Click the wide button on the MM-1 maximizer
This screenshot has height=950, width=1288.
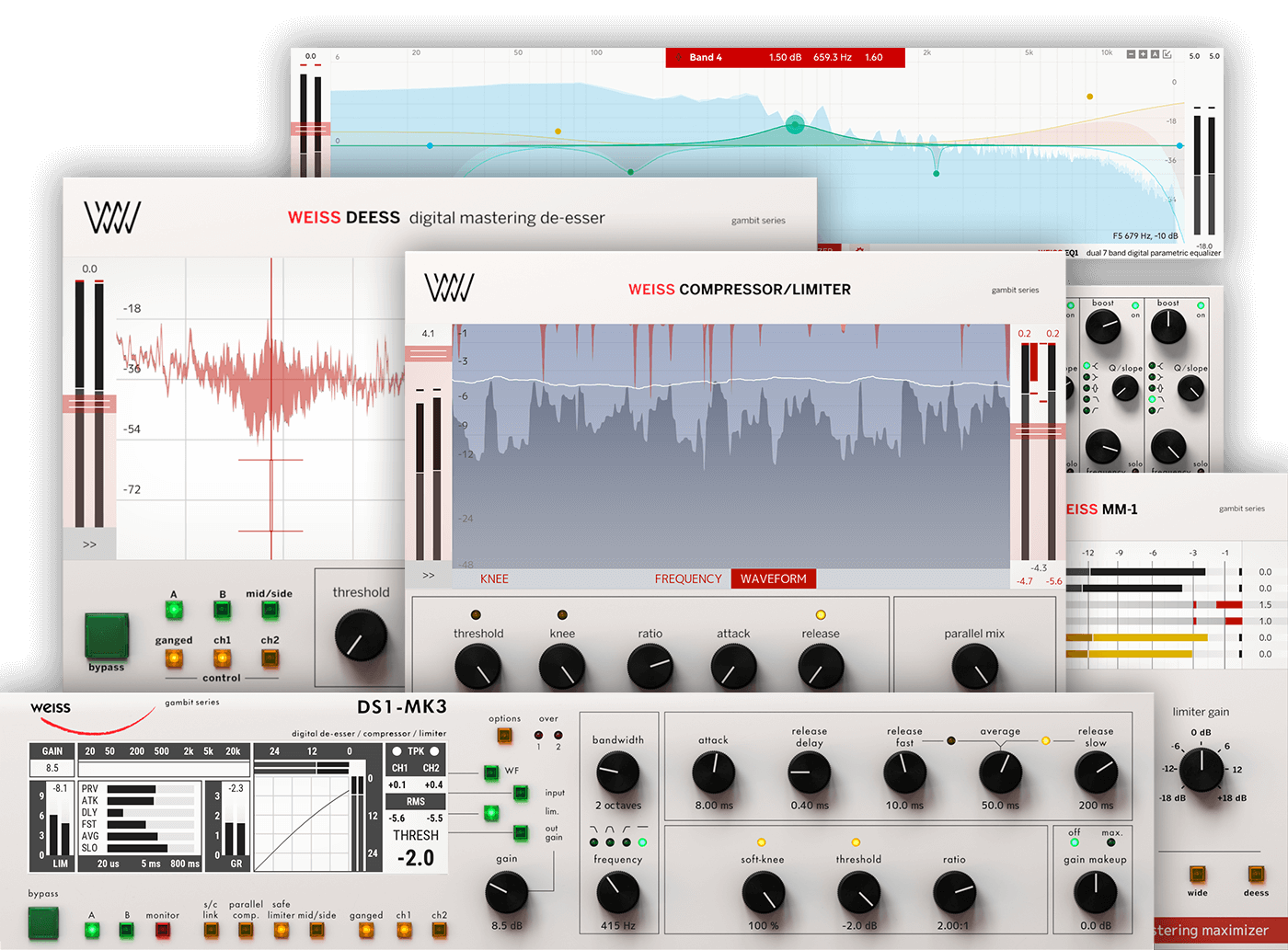point(1197,875)
